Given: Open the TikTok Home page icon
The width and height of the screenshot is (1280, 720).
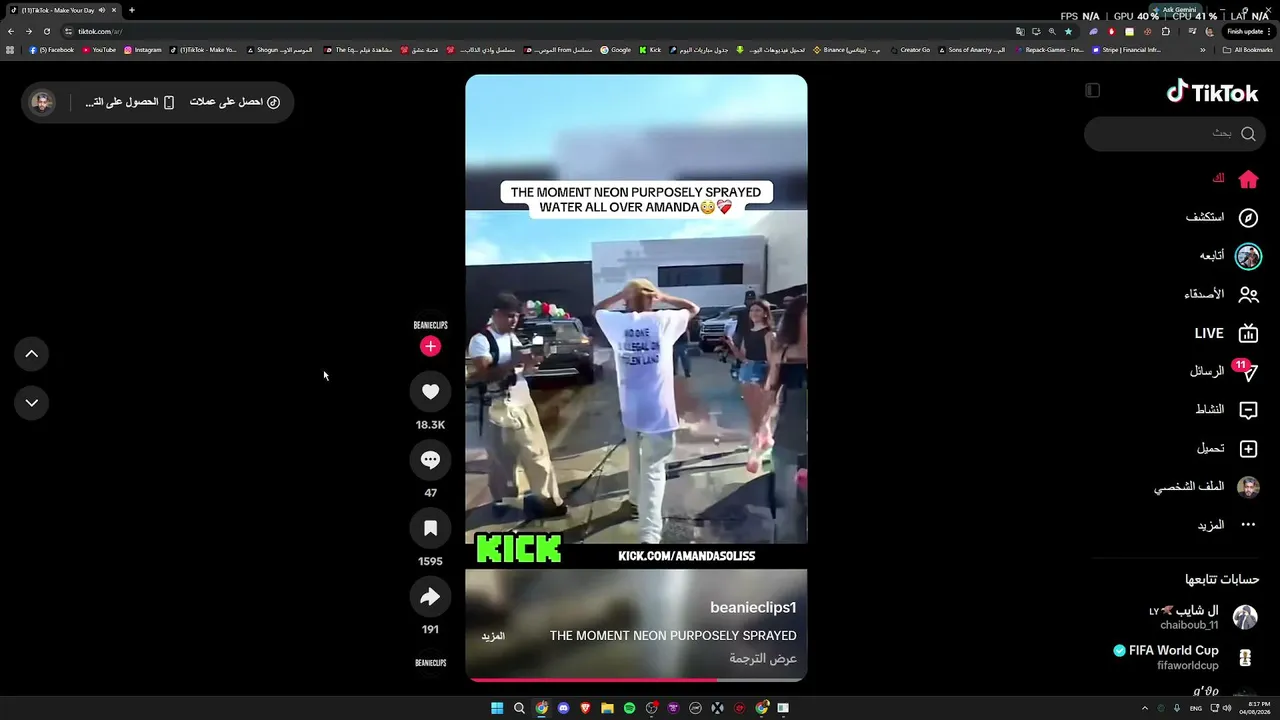Looking at the screenshot, I should [1248, 179].
